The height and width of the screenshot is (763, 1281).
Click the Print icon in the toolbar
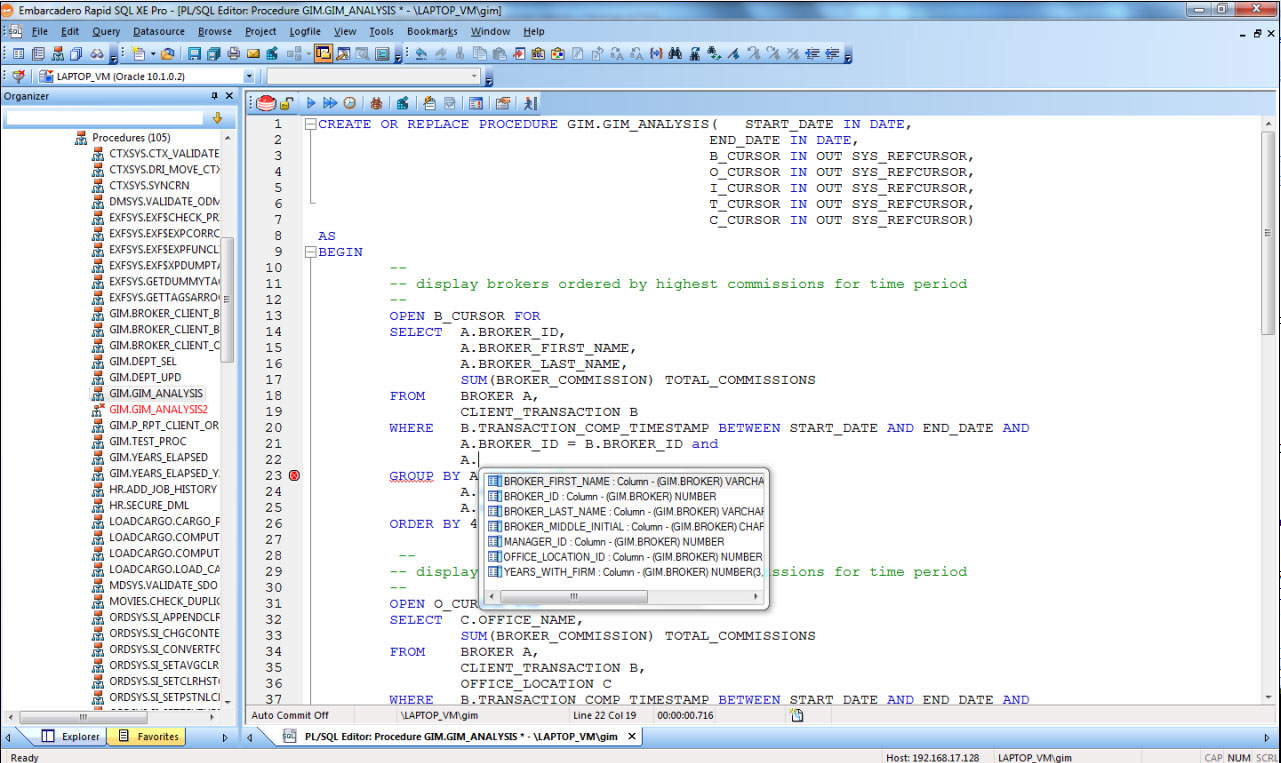pyautogui.click(x=233, y=54)
